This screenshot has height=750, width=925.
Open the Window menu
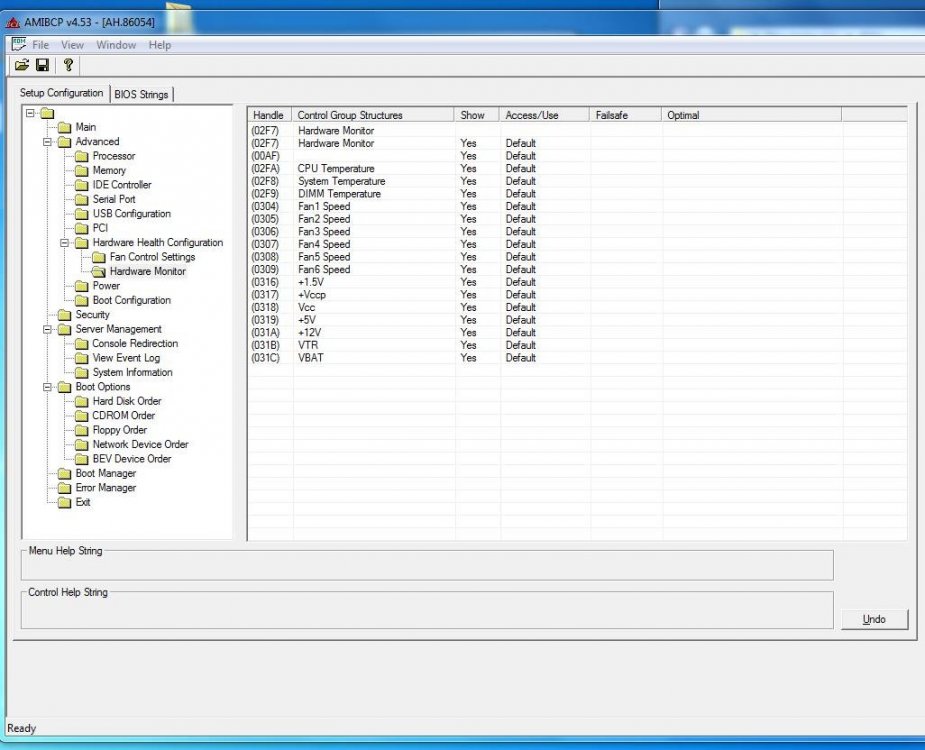tap(116, 45)
